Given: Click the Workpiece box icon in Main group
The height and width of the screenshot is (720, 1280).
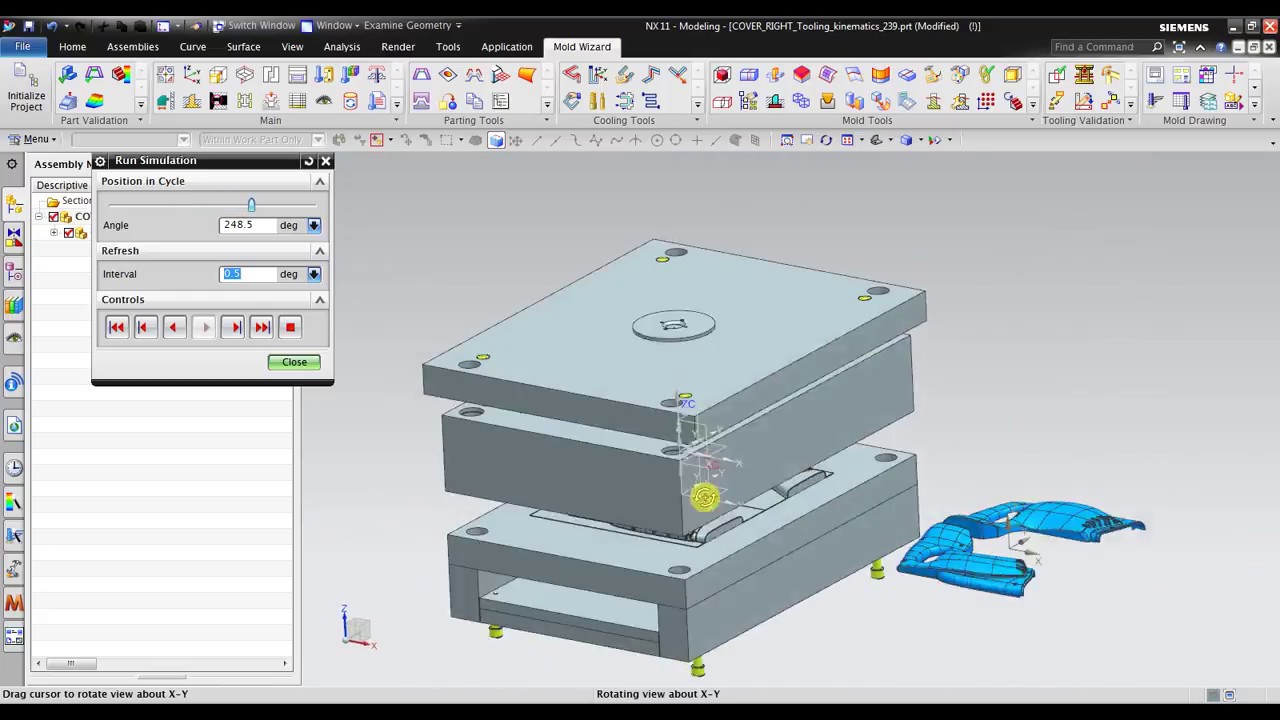Looking at the screenshot, I should [218, 75].
